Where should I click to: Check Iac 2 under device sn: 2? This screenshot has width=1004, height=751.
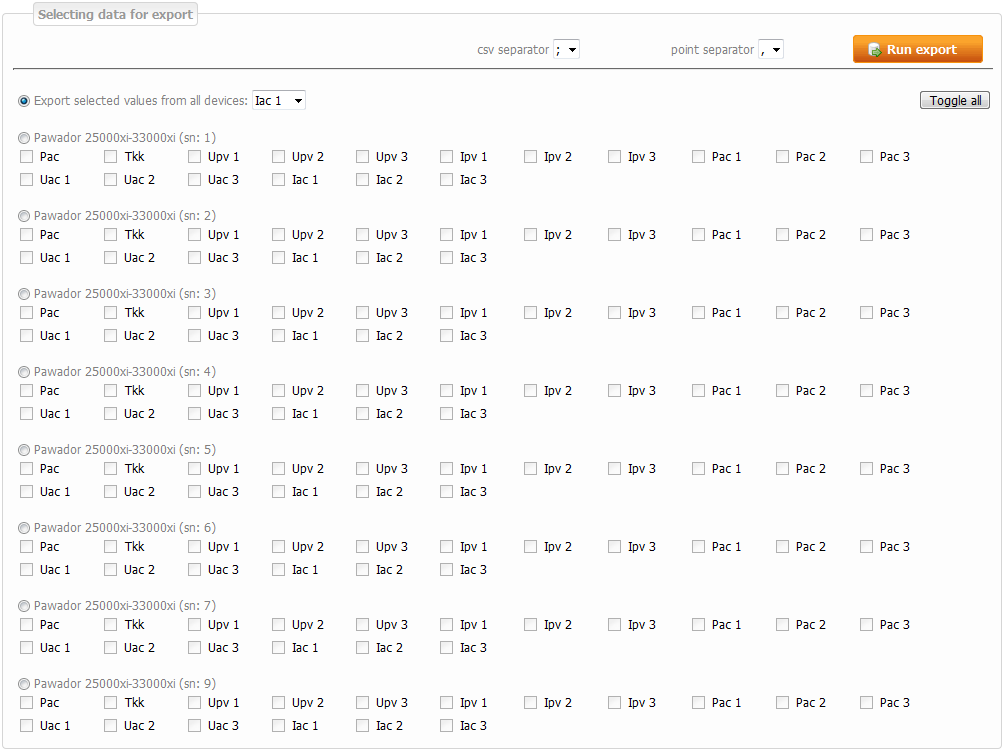363,258
